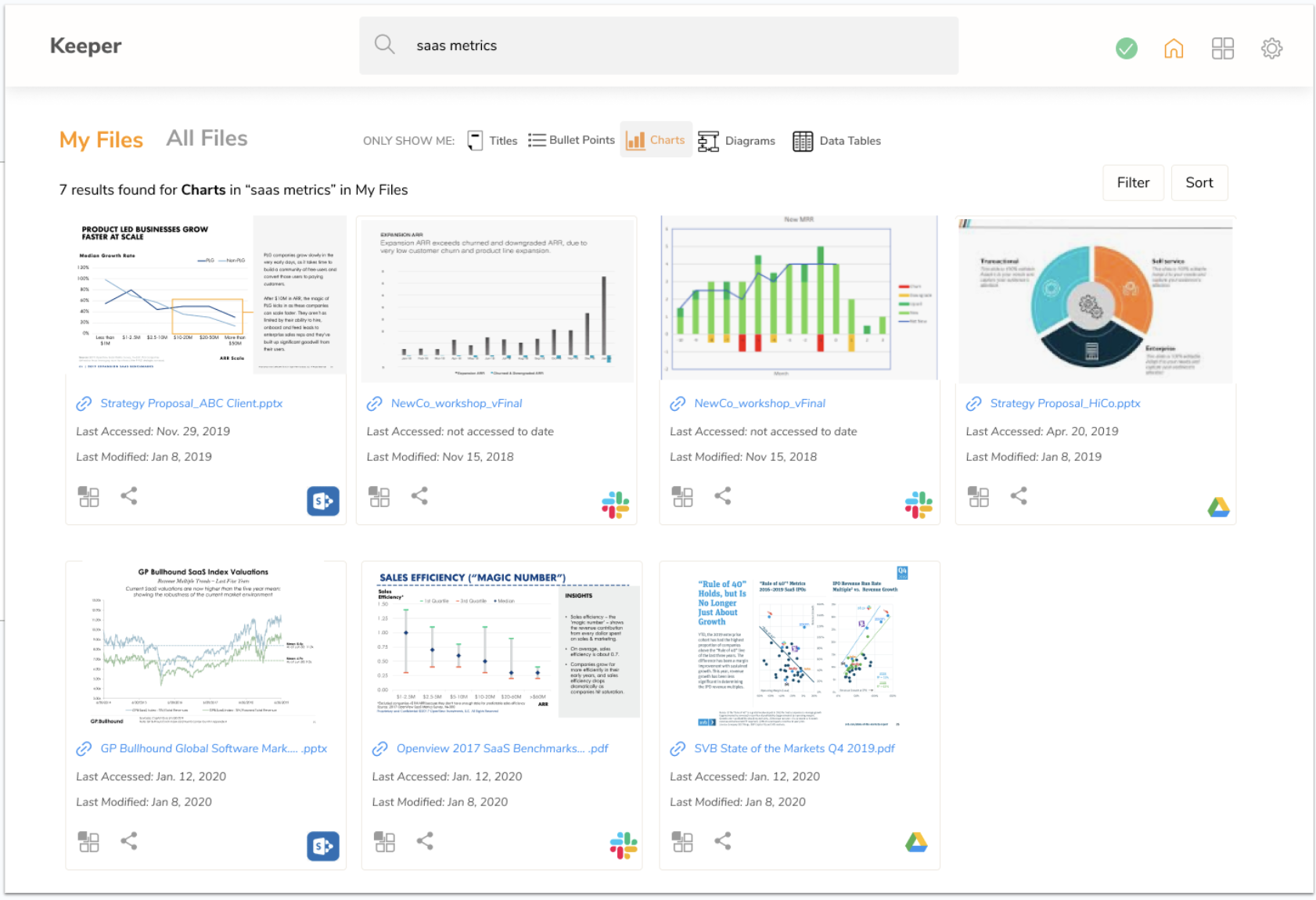Switch to the All Files tab

click(x=207, y=139)
